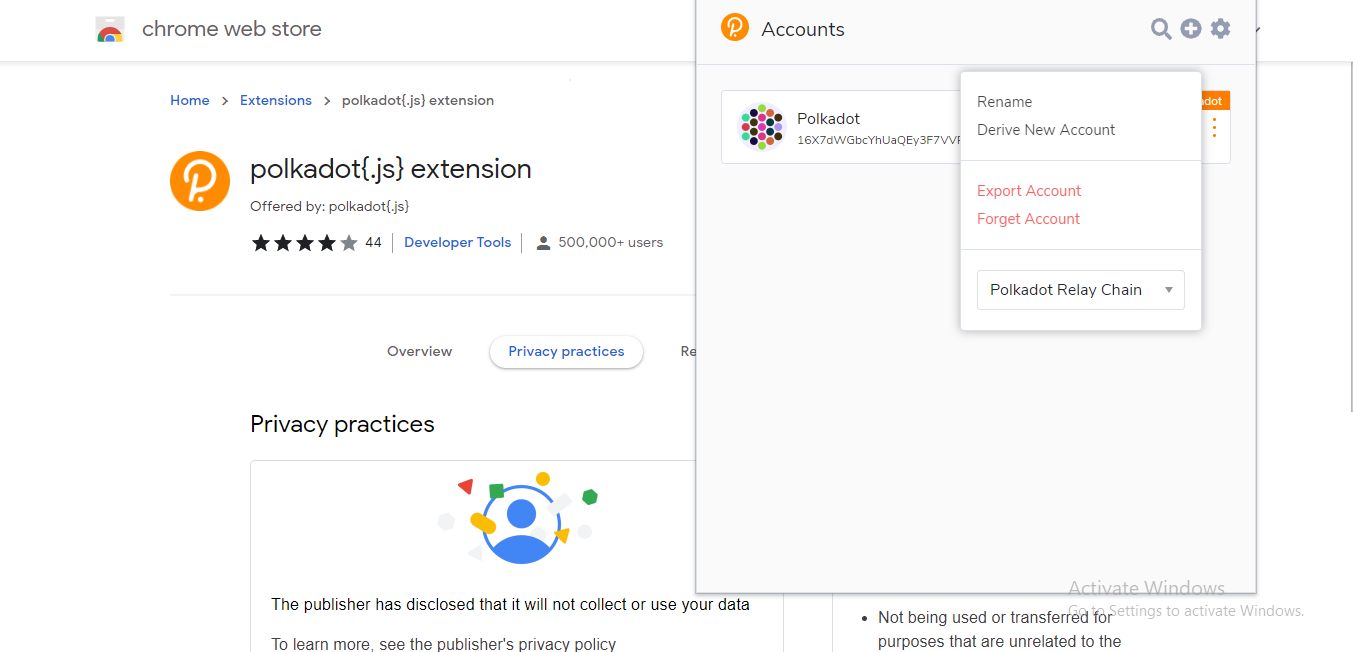Click the Polkadot account identicon
The image size is (1353, 652).
[x=762, y=127]
